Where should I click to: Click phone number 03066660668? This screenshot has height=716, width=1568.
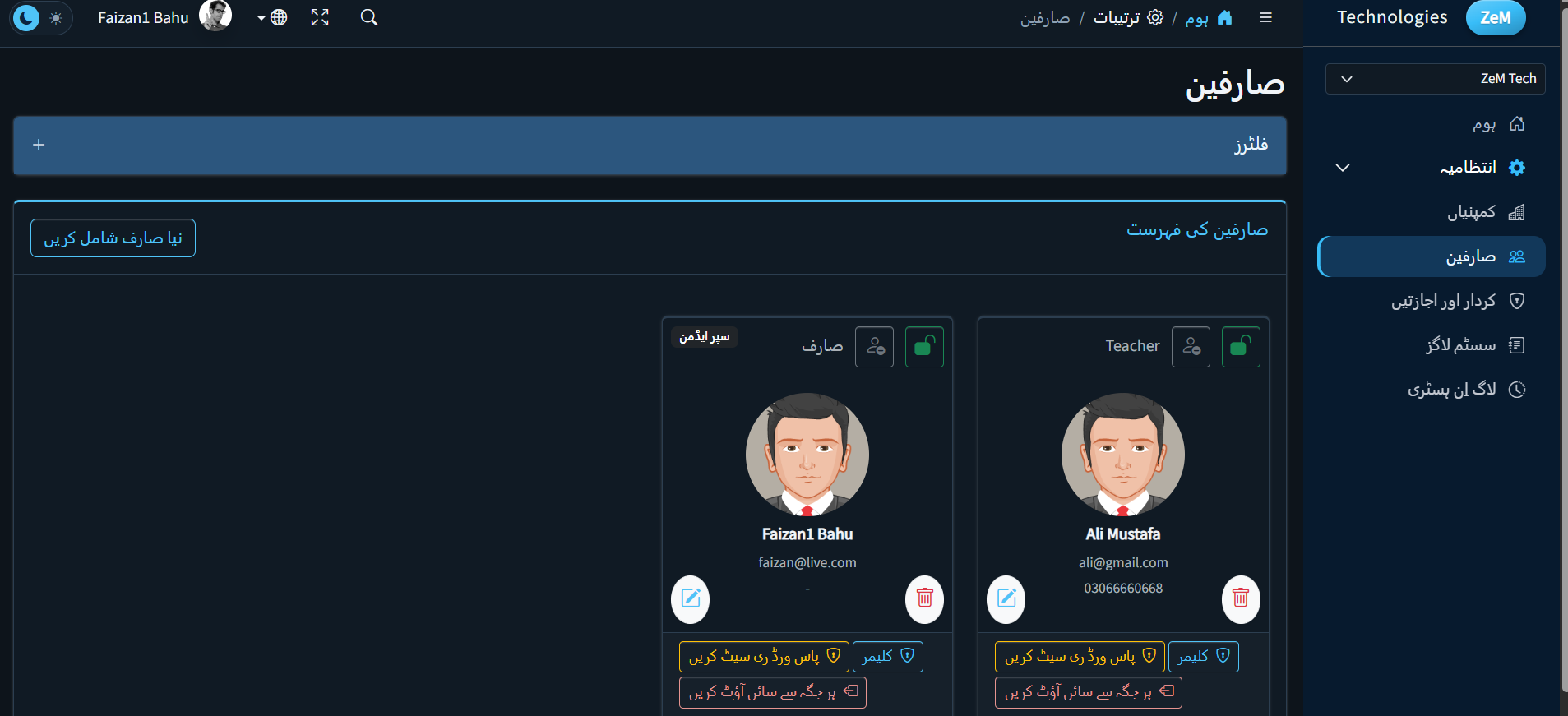click(x=1123, y=589)
